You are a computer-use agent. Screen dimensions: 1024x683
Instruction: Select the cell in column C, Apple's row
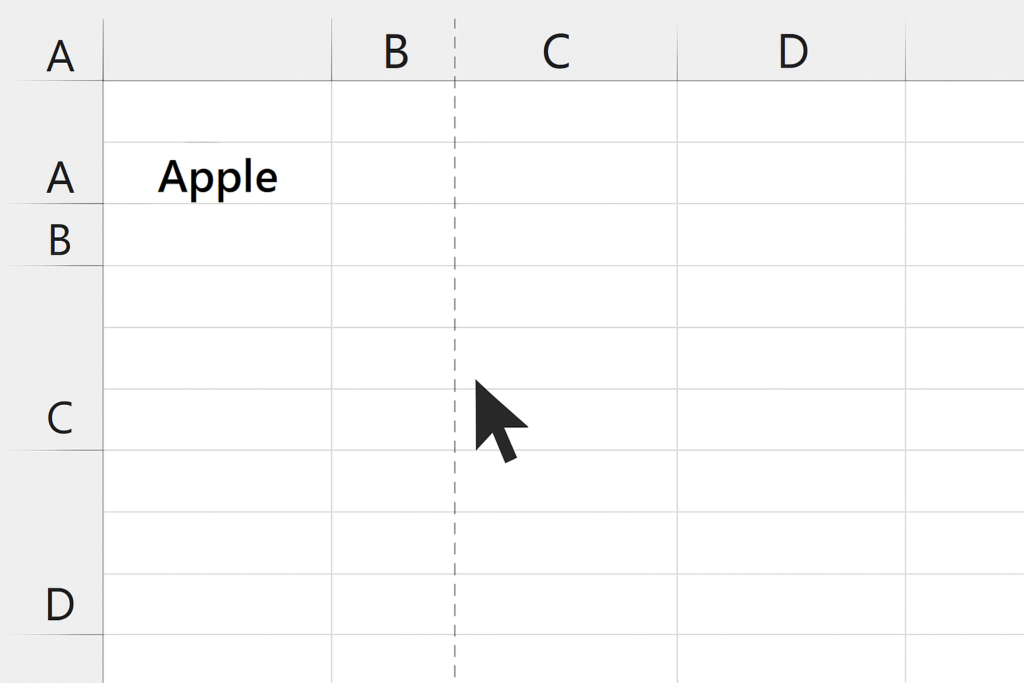click(566, 173)
